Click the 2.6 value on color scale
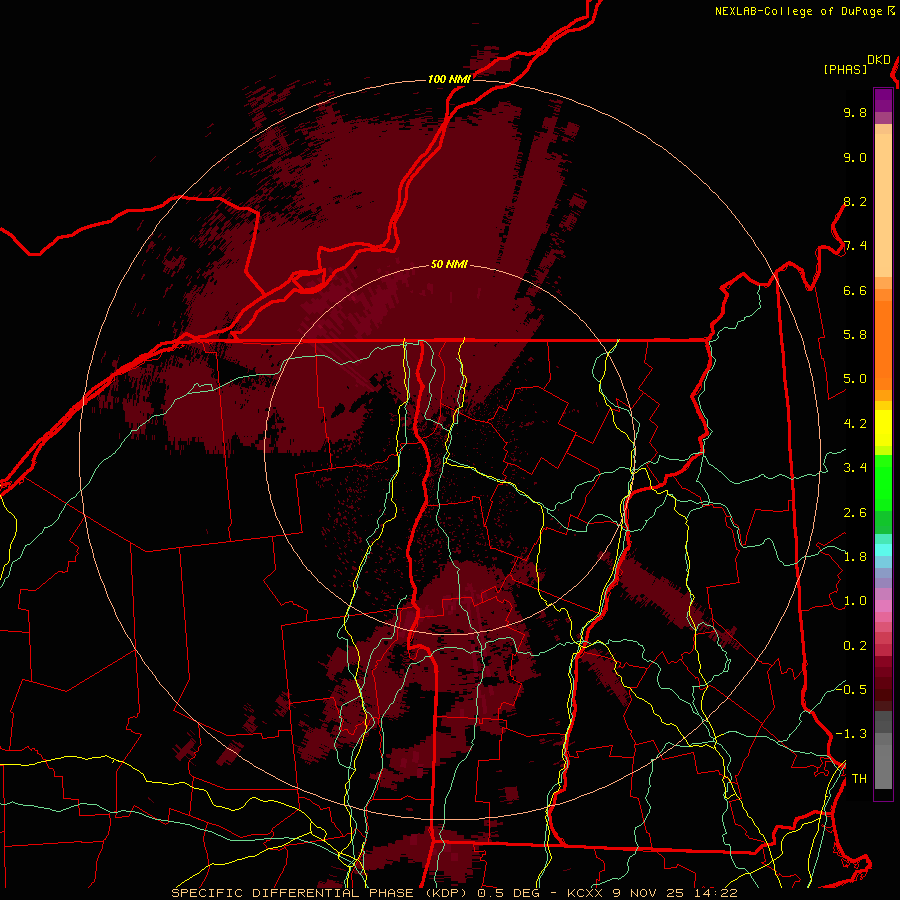 click(855, 513)
